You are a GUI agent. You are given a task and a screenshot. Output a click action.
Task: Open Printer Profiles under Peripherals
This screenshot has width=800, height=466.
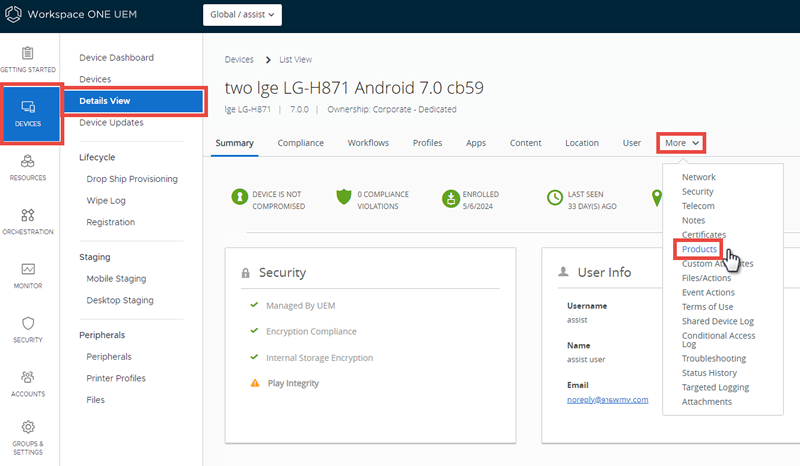click(116, 378)
